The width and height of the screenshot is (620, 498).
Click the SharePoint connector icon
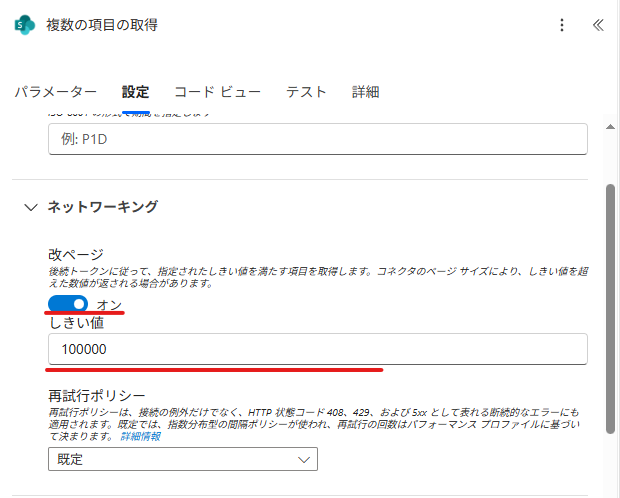pyautogui.click(x=25, y=25)
